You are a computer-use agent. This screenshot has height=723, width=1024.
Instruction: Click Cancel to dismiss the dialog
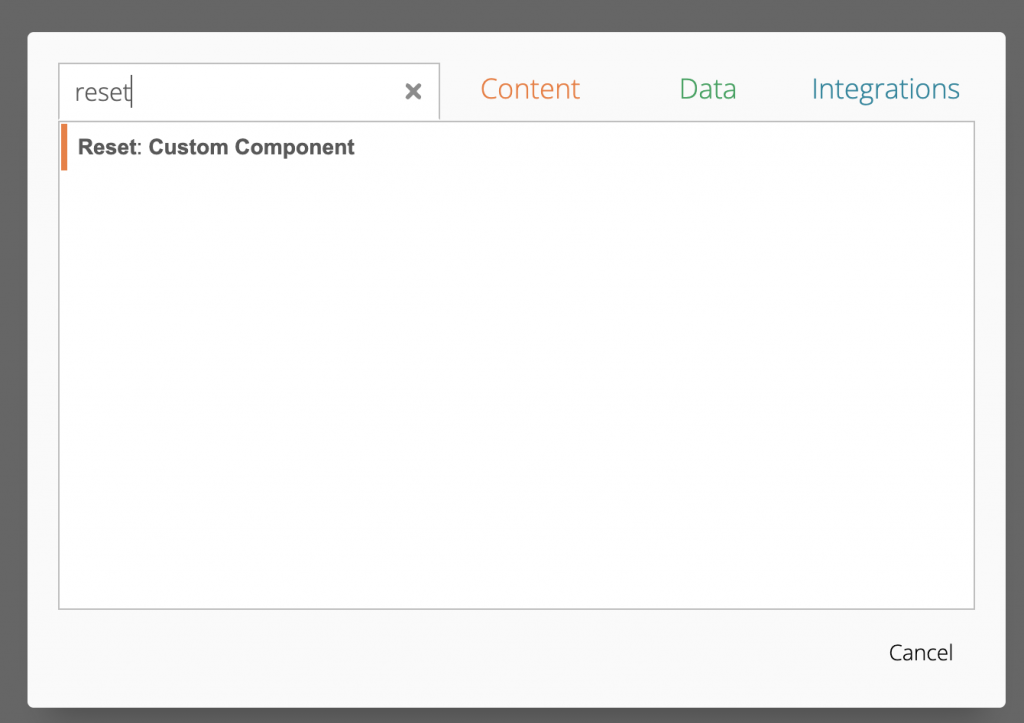point(920,653)
